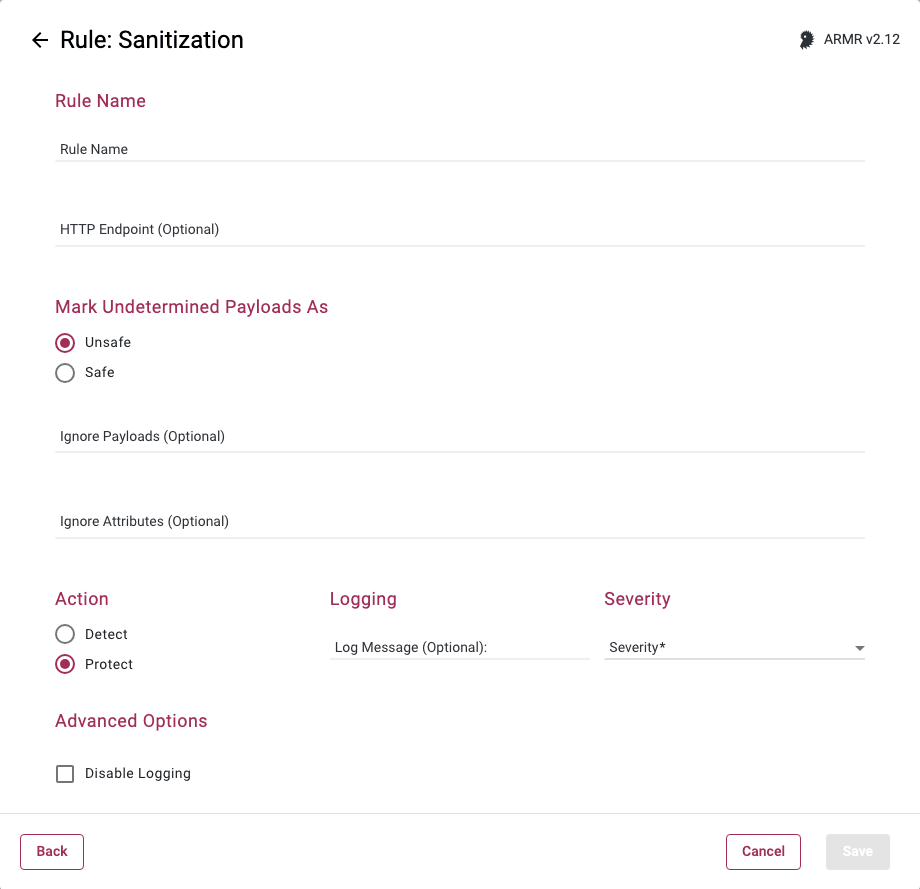Enable the Disable Logging checkbox
The height and width of the screenshot is (889, 920).
[65, 774]
